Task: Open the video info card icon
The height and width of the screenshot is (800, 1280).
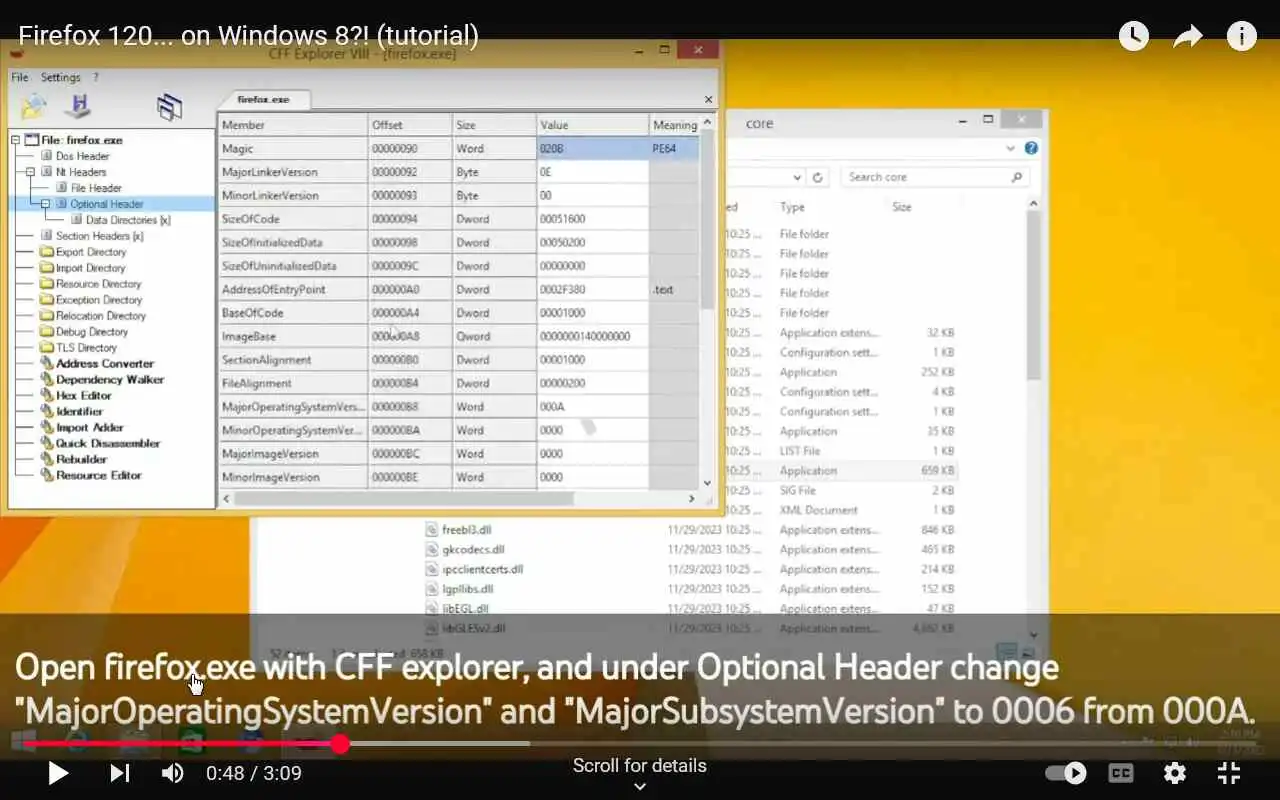Action: (x=1242, y=37)
